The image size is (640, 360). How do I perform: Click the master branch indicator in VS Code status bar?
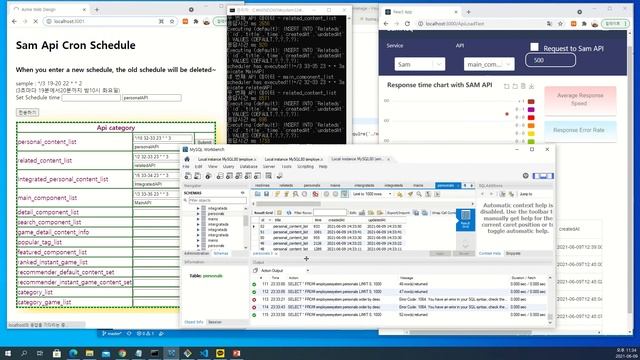click(111, 333)
